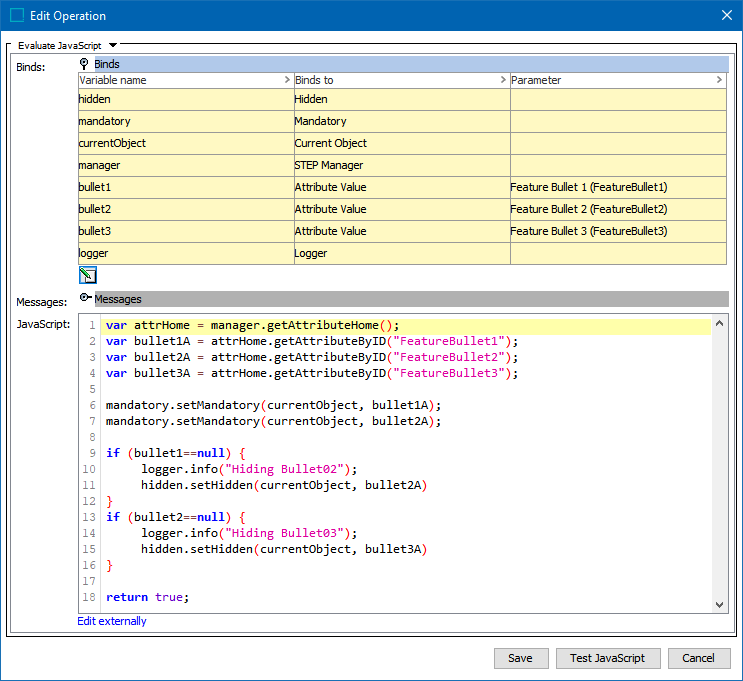The width and height of the screenshot is (743, 681).
Task: Click the Variable name column header arrow
Action: pos(287,80)
